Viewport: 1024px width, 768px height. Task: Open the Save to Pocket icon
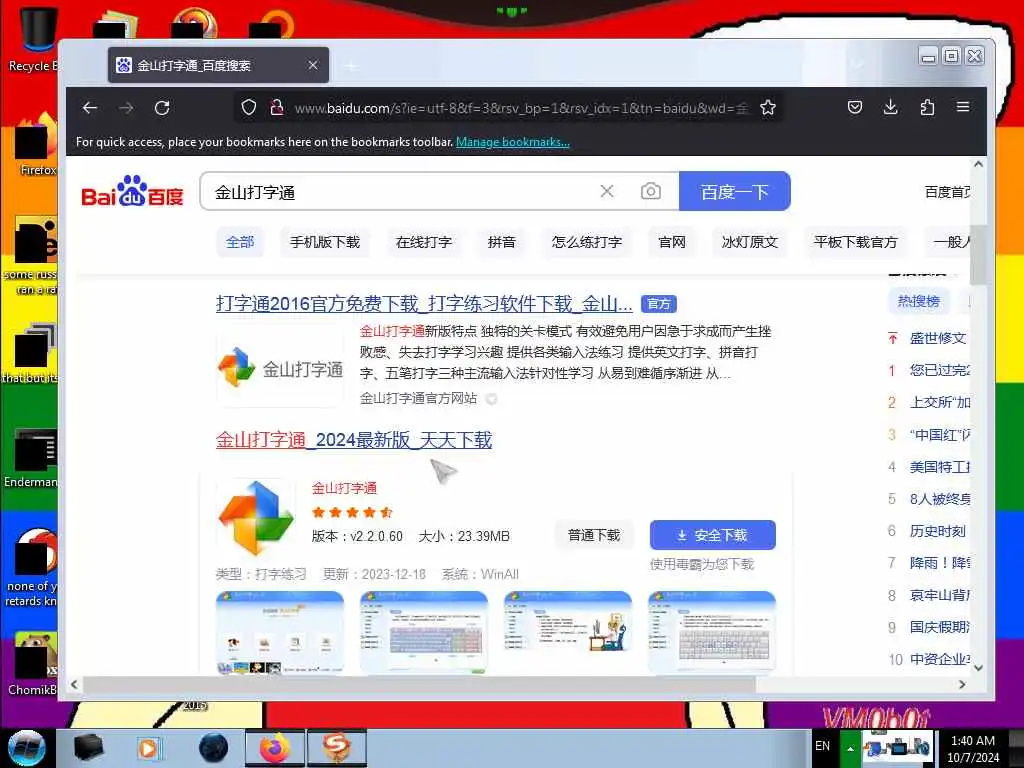point(855,107)
